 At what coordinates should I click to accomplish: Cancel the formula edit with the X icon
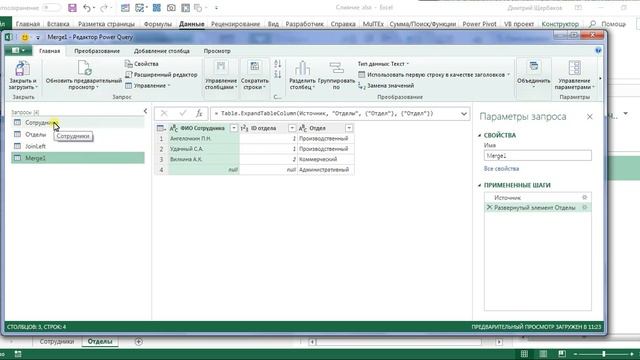pyautogui.click(x=164, y=113)
